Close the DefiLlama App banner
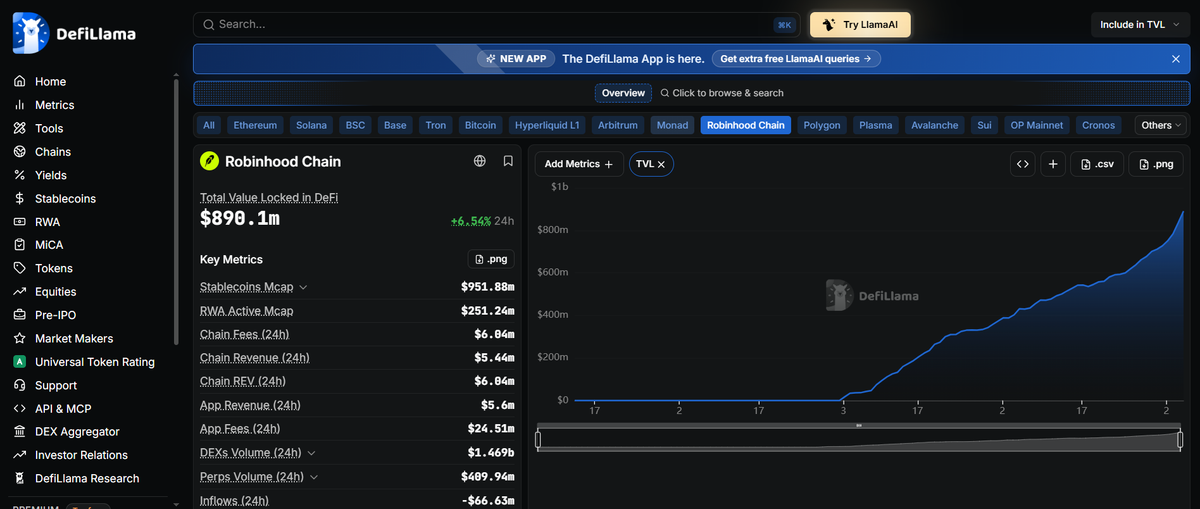The height and width of the screenshot is (509, 1200). [1176, 59]
